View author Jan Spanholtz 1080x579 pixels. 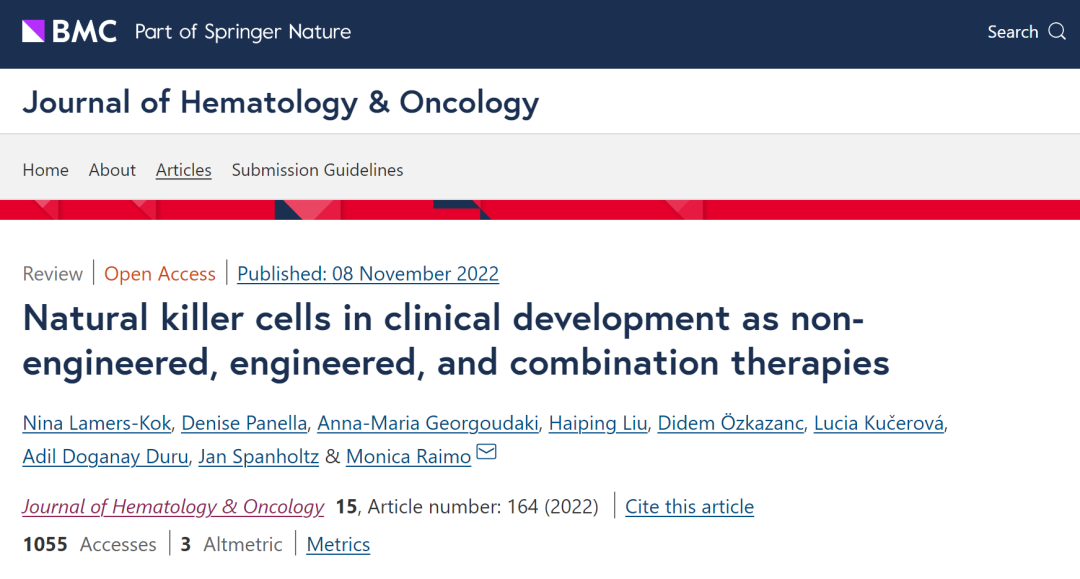click(258, 456)
